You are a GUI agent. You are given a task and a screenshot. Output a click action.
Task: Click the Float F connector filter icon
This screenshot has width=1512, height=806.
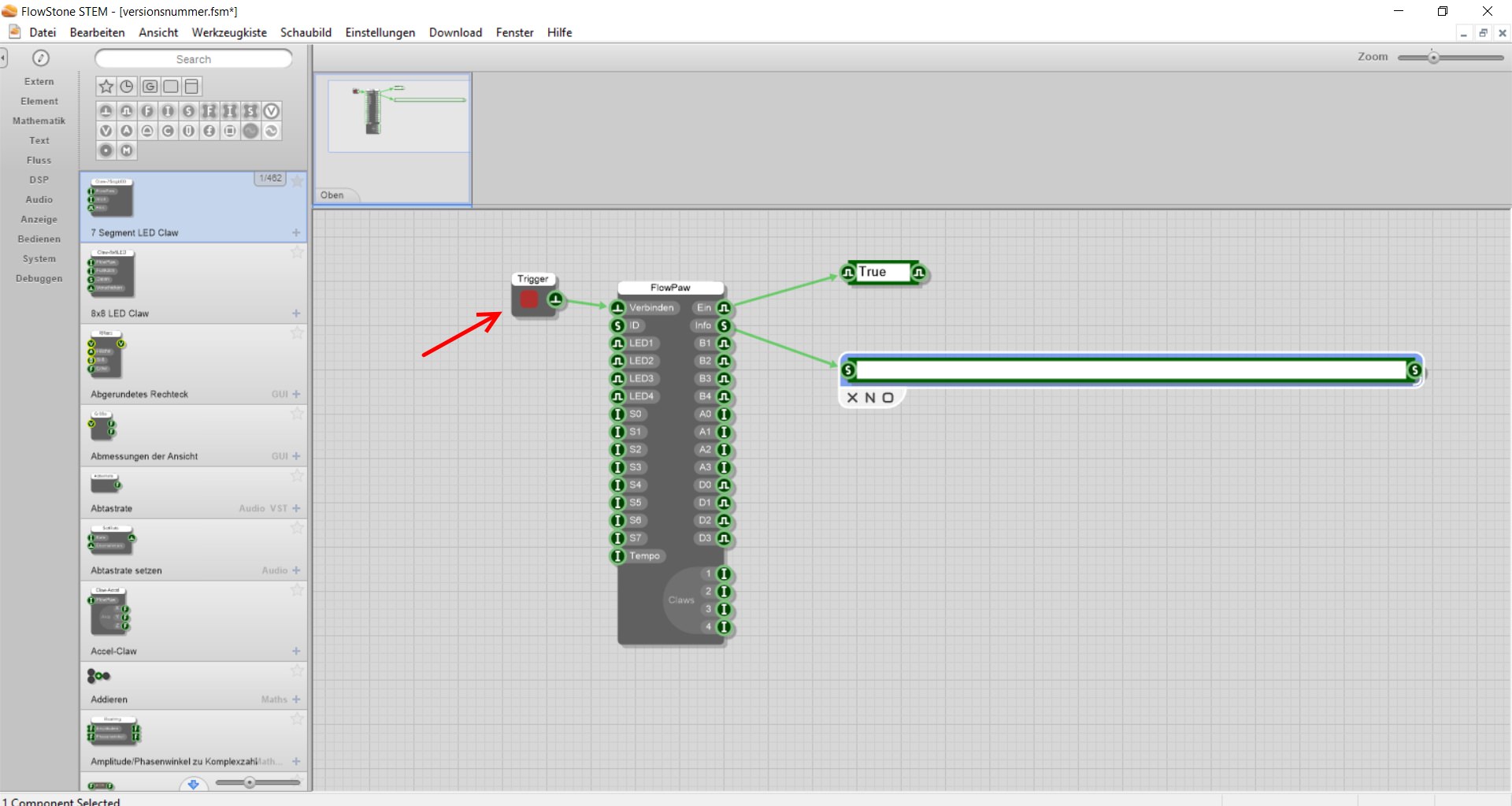[x=147, y=111]
